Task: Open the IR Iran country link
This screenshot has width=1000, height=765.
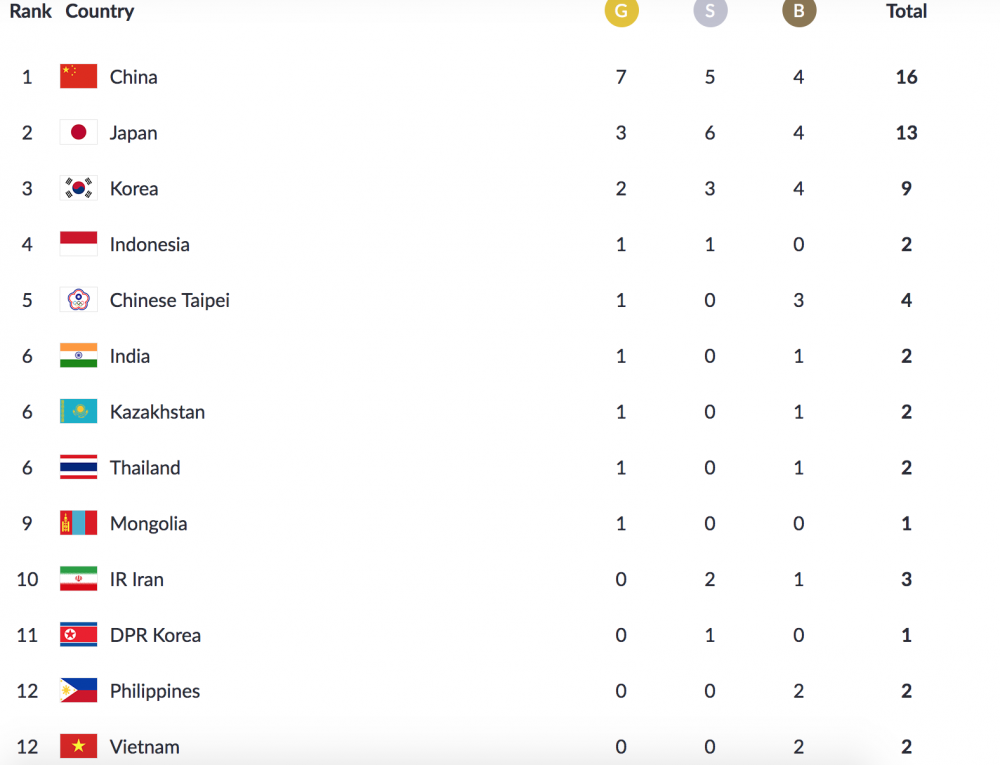Action: tap(136, 580)
